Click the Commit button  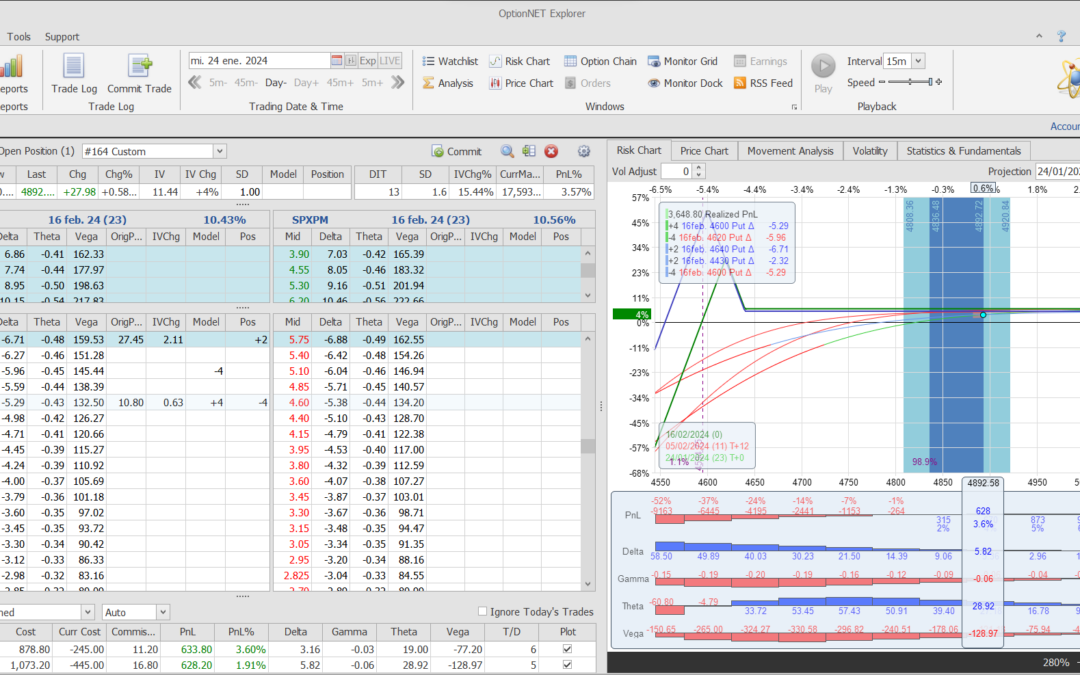coord(456,151)
